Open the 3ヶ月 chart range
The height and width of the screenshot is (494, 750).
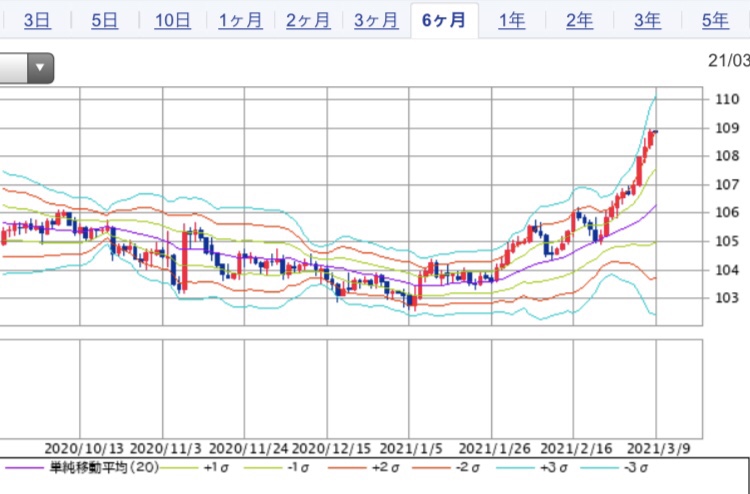(x=376, y=21)
